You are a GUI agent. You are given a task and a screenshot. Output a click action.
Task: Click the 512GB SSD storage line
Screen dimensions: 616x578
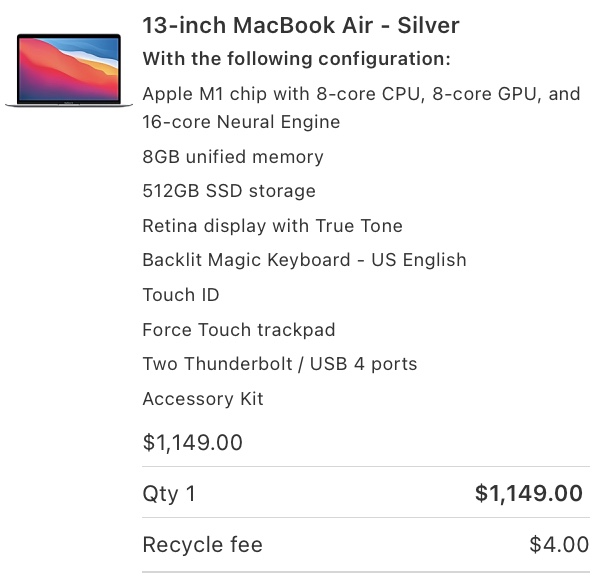pos(229,191)
